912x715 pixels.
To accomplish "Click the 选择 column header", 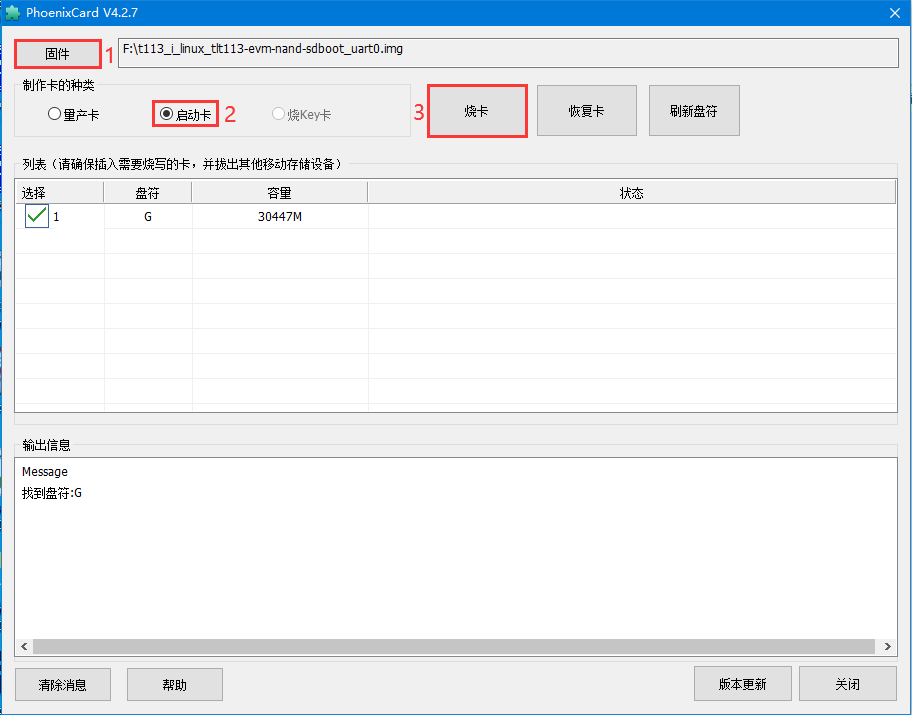I will pos(59,193).
